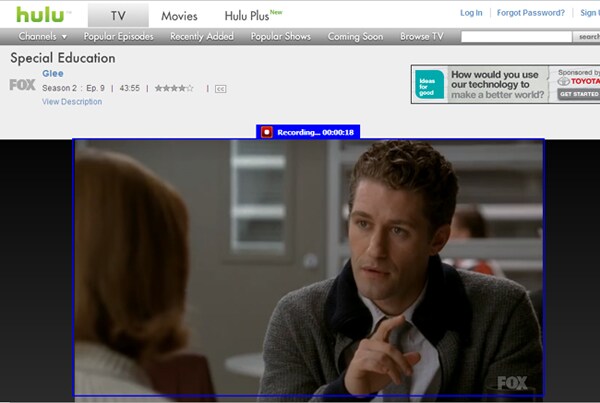600x403 pixels.
Task: Open Browse TV
Action: (422, 36)
